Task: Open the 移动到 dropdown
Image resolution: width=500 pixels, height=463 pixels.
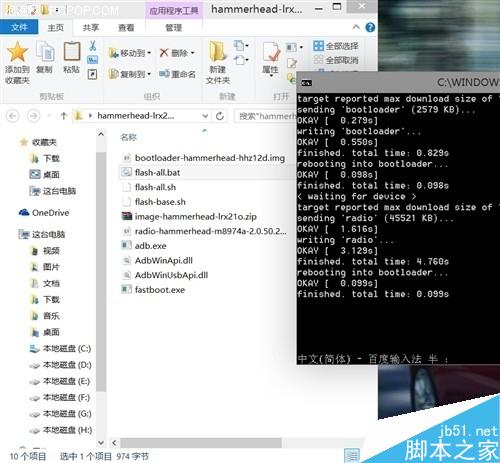Action: (130, 53)
